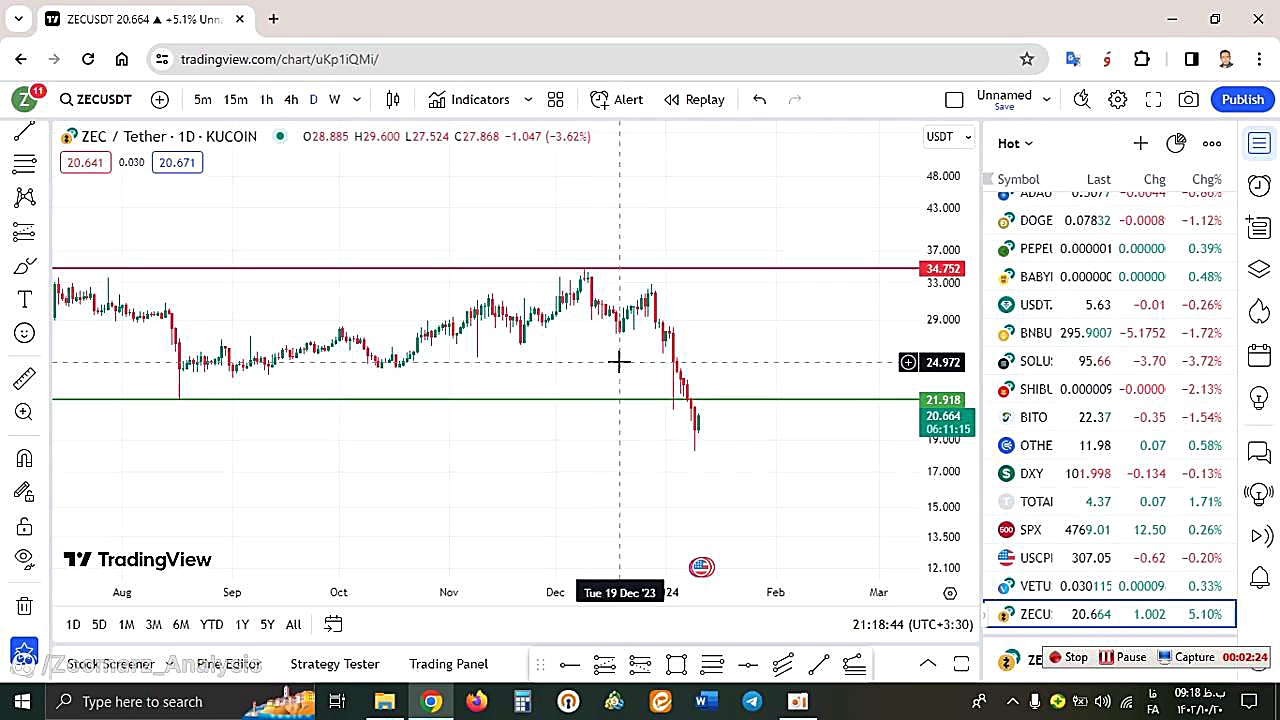Toggle the select layout square box
This screenshot has height=720, width=1280.
coord(954,99)
